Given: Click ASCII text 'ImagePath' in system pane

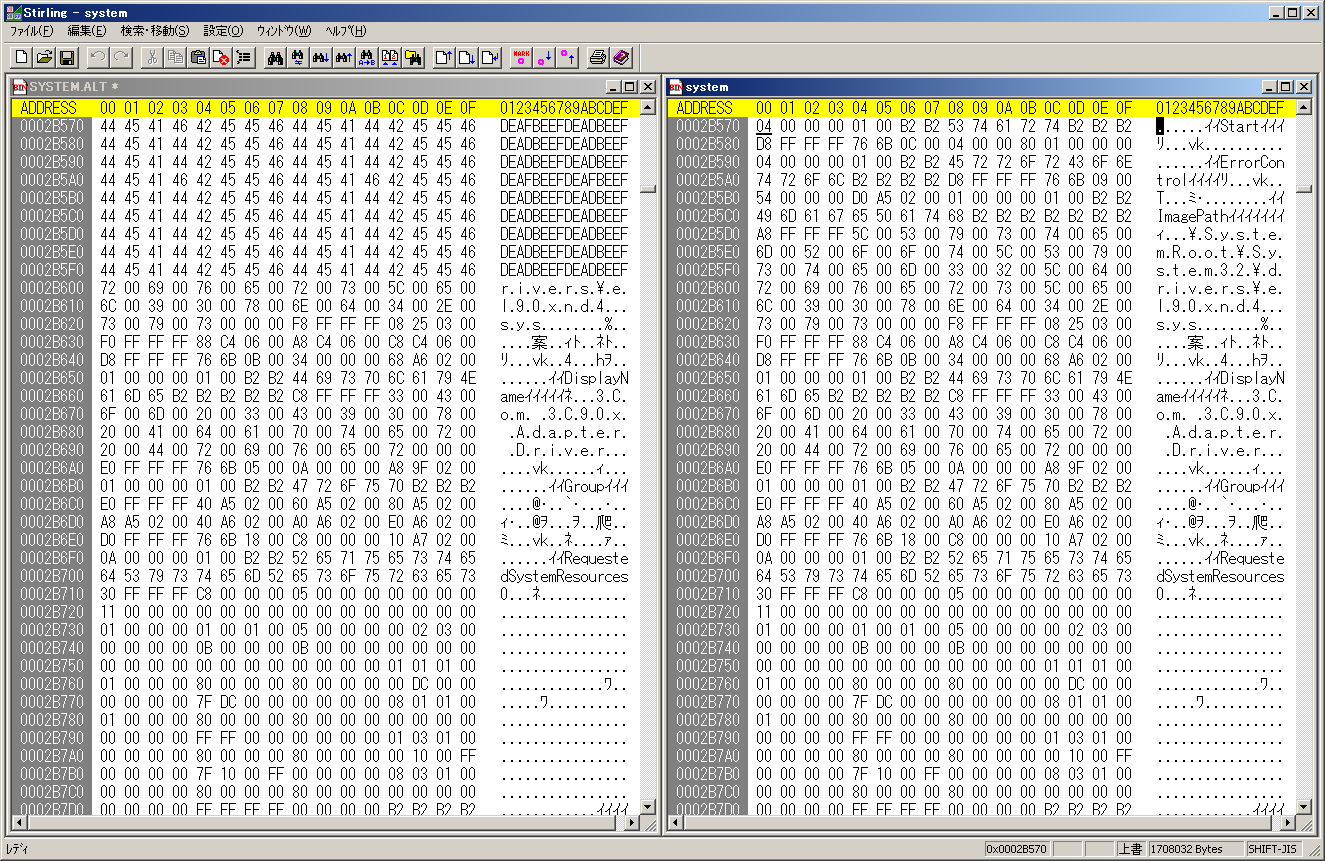Looking at the screenshot, I should pos(1190,216).
